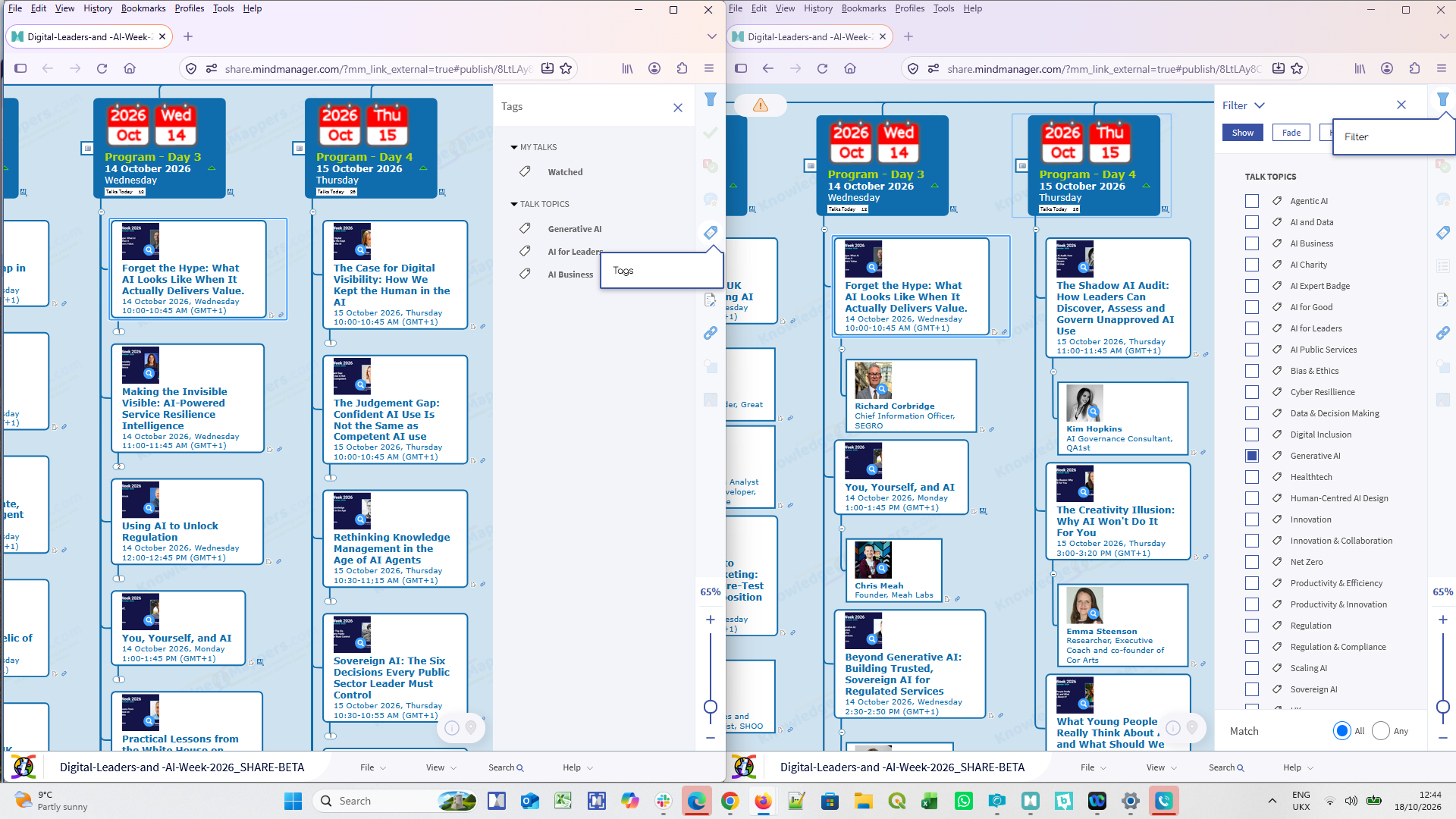Click Search in right window bottom bar
Image resolution: width=1456 pixels, height=819 pixels.
point(1226,767)
